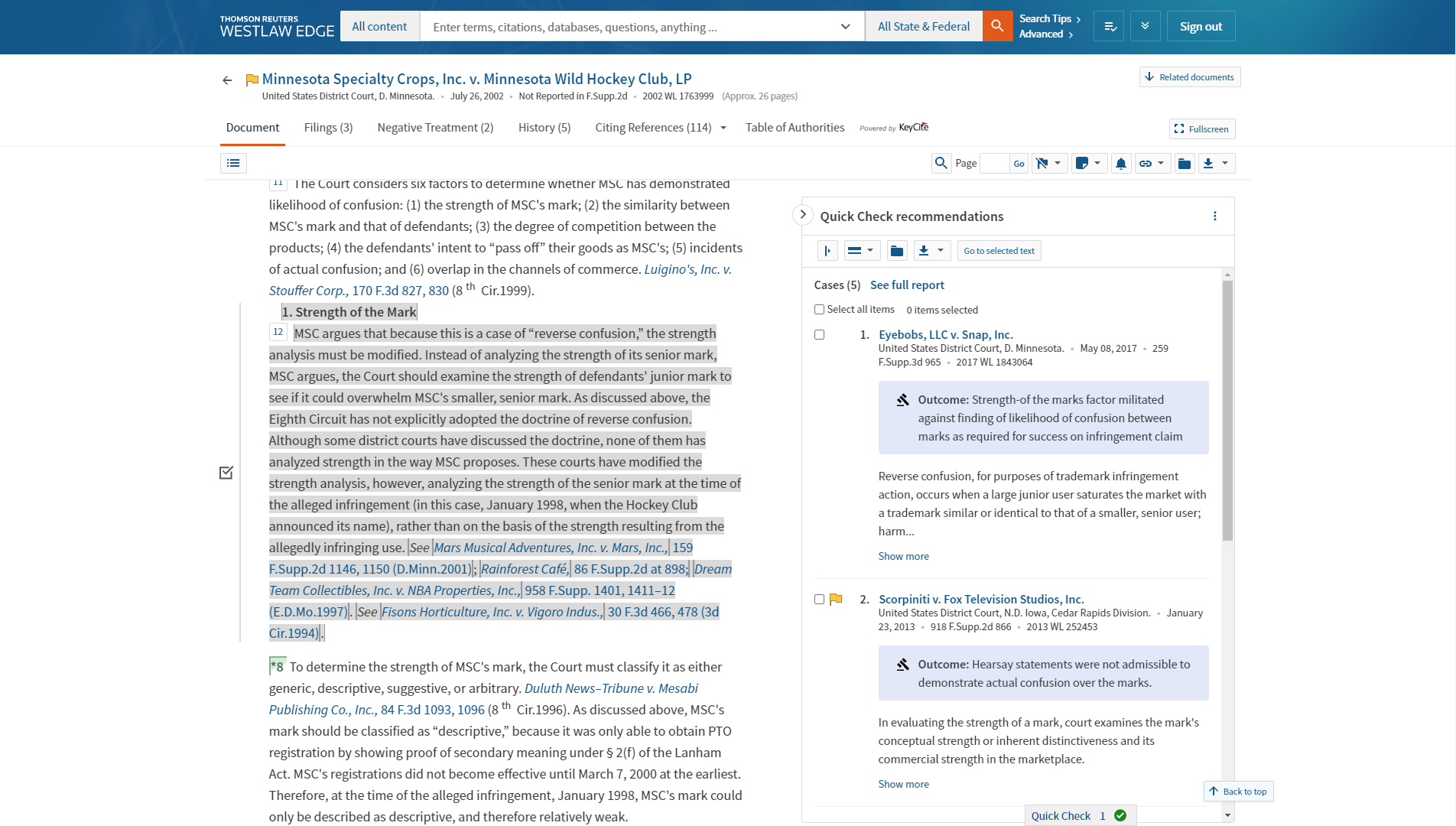This screenshot has width=1456, height=826.
Task: Open the History (5) tab
Action: click(x=544, y=128)
